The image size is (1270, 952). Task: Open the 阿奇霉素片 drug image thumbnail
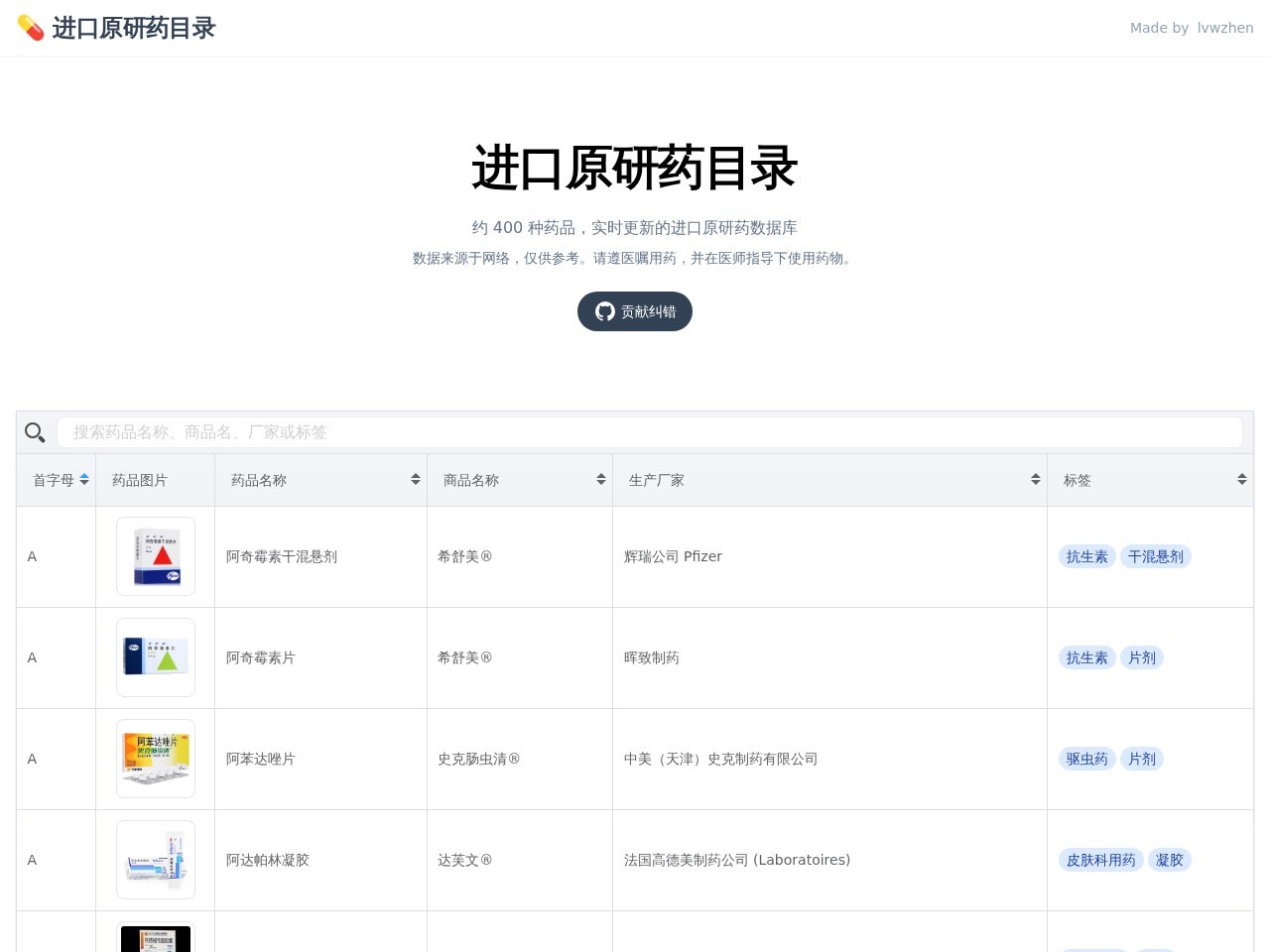(x=156, y=657)
